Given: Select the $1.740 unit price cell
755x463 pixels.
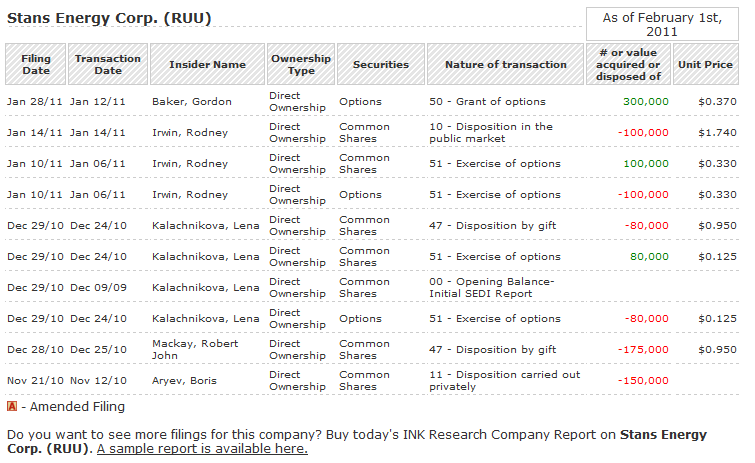Looking at the screenshot, I should tap(719, 133).
